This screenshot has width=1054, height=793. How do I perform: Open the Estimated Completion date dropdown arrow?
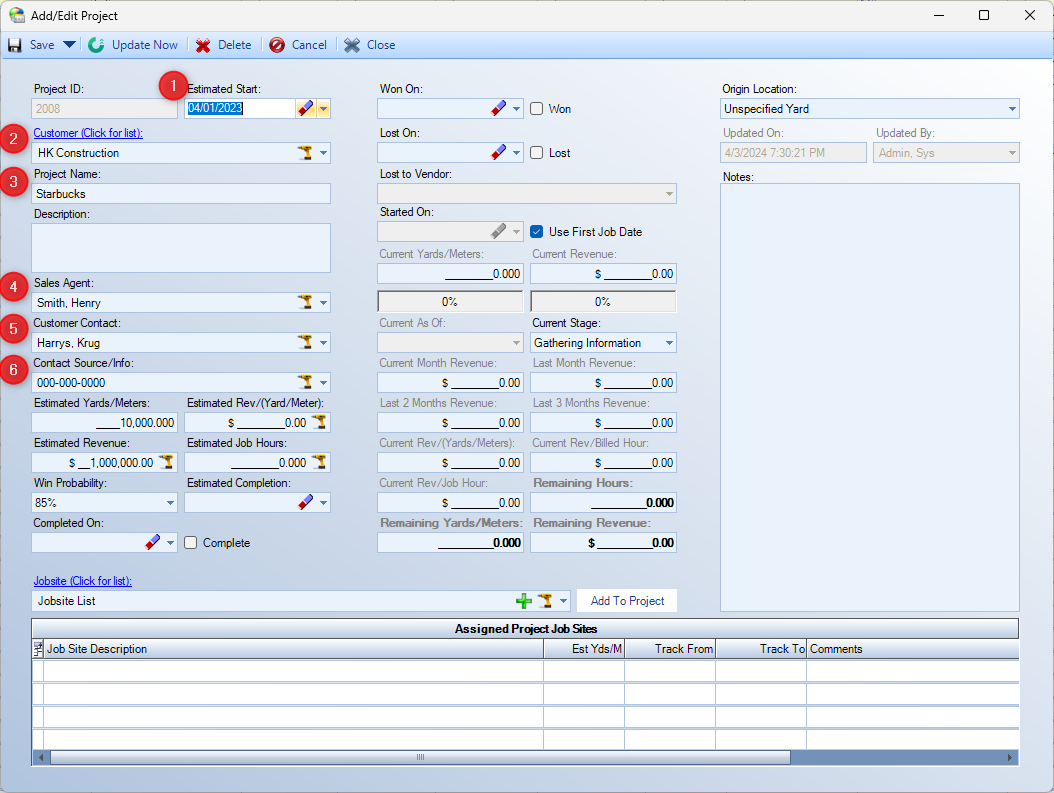323,503
